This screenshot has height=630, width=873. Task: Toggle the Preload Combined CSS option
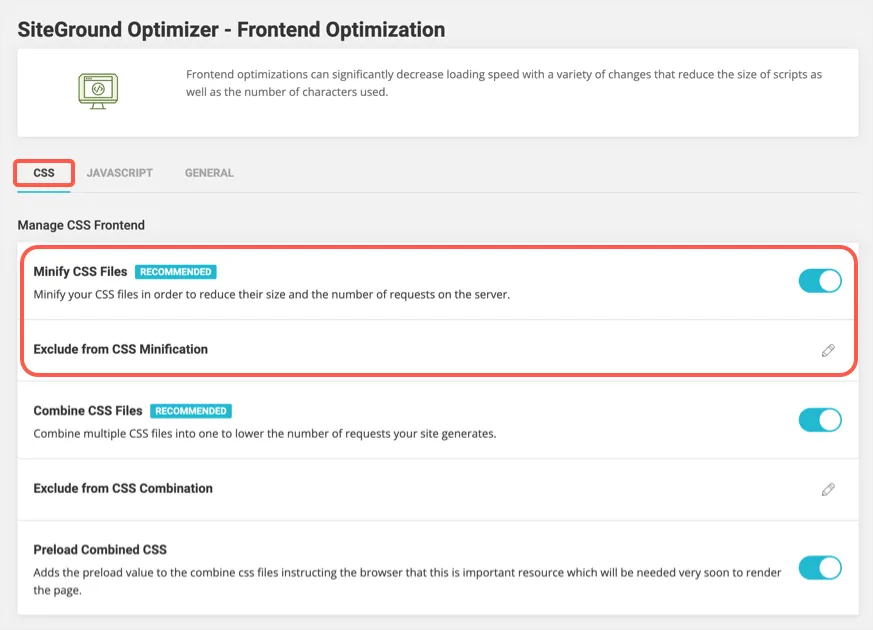point(820,569)
